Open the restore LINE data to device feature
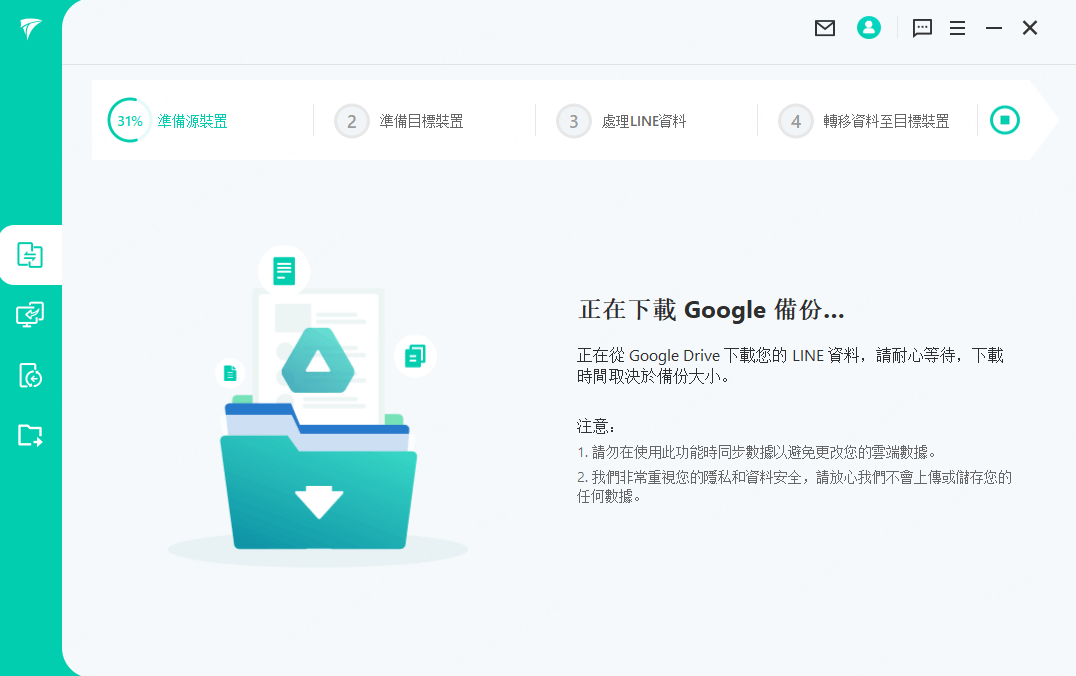 click(x=31, y=375)
